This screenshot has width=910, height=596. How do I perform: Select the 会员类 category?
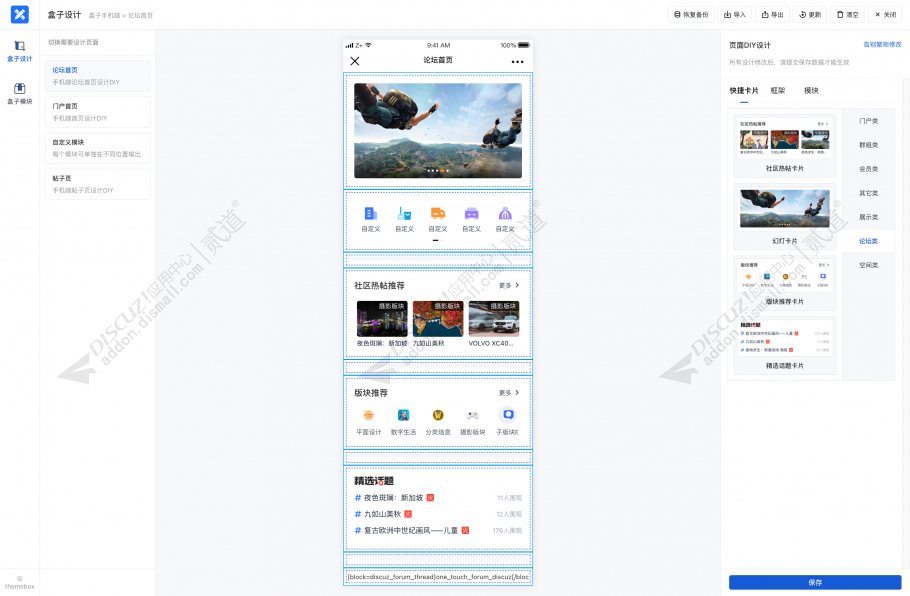pos(868,169)
